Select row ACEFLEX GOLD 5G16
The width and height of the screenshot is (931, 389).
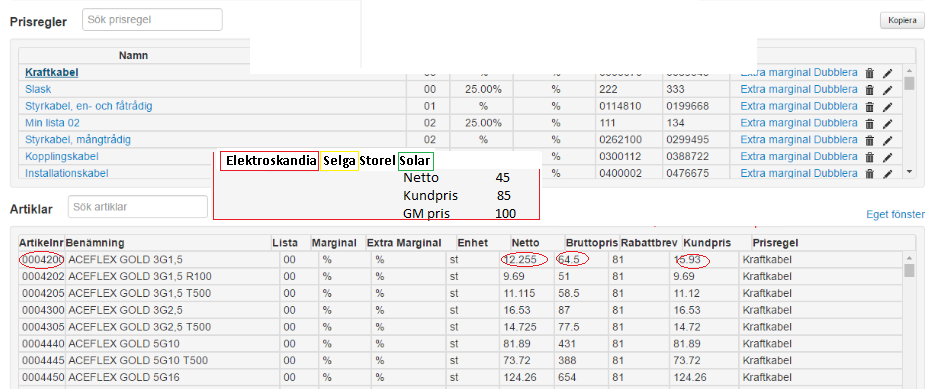pos(460,377)
